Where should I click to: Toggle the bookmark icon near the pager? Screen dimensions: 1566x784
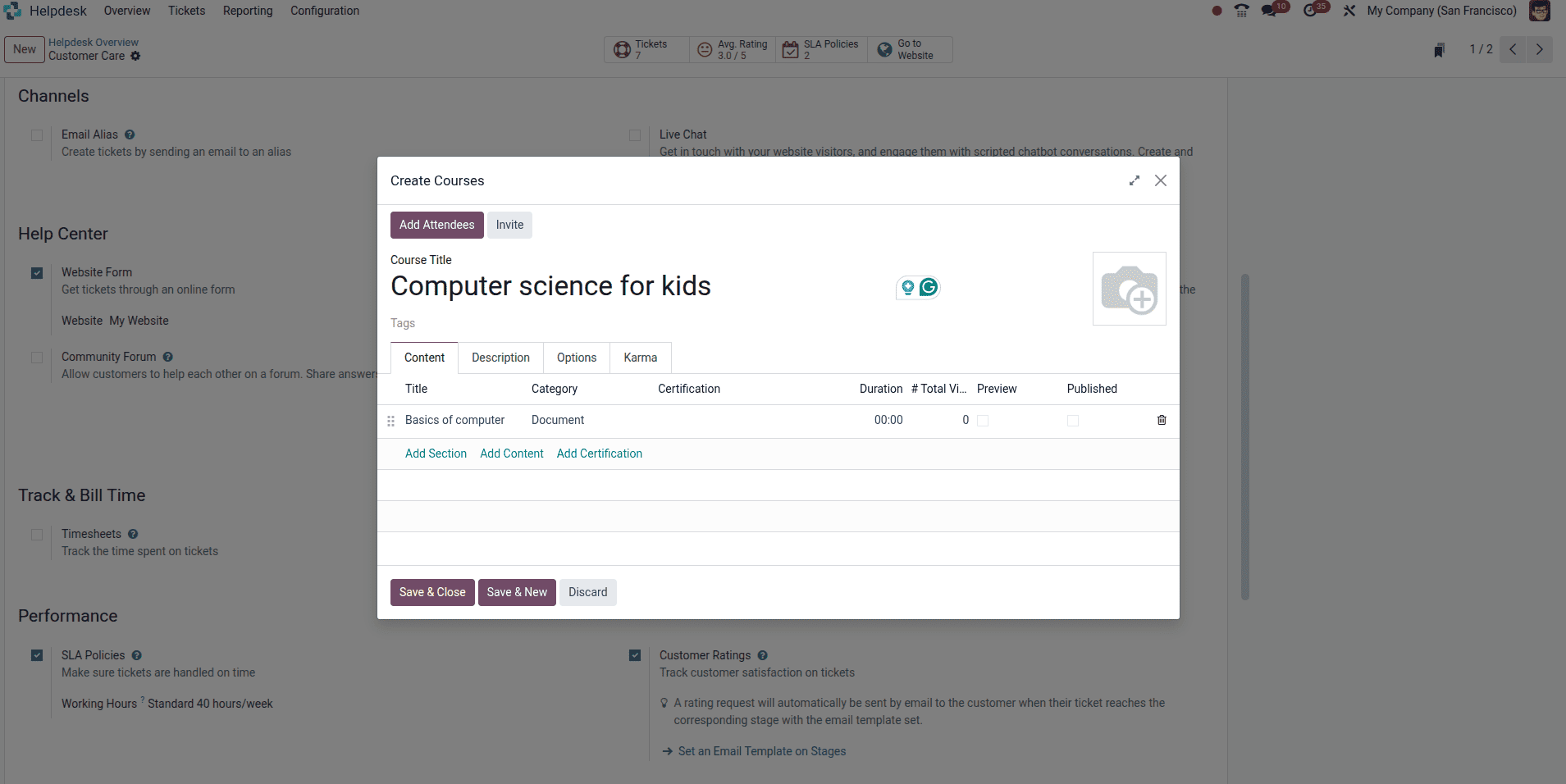tap(1440, 49)
